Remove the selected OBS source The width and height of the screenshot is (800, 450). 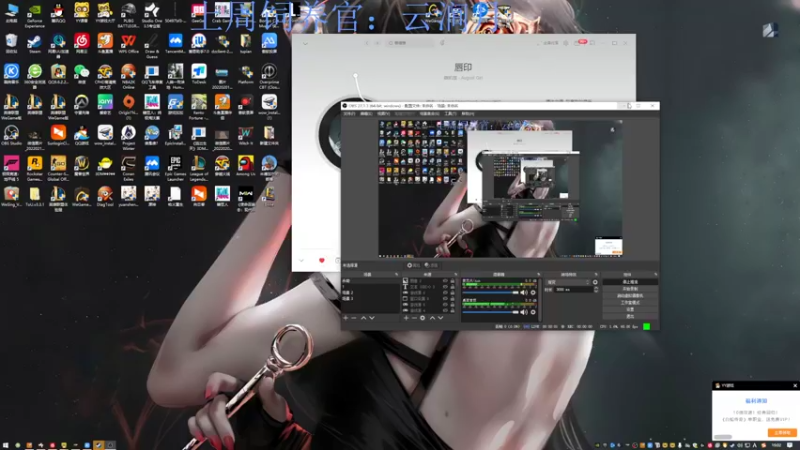coord(414,318)
